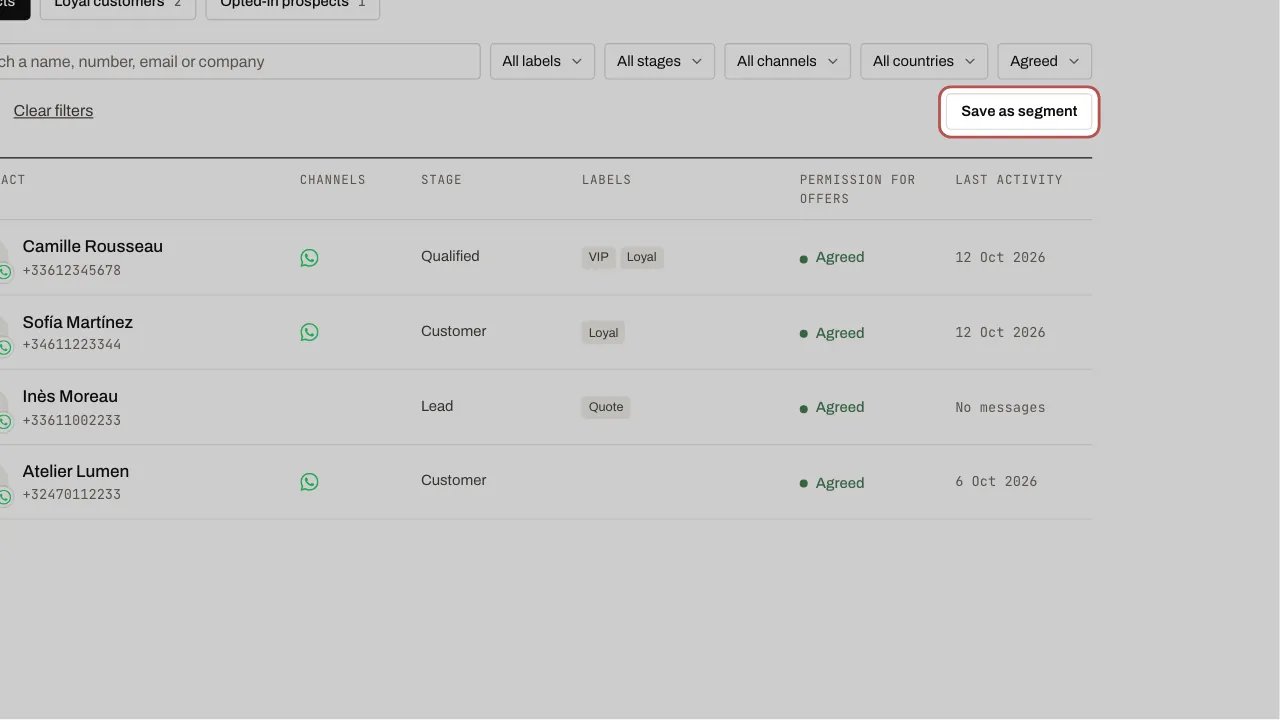Click the Last Activity column header
The height and width of the screenshot is (720, 1280).
tap(1009, 180)
